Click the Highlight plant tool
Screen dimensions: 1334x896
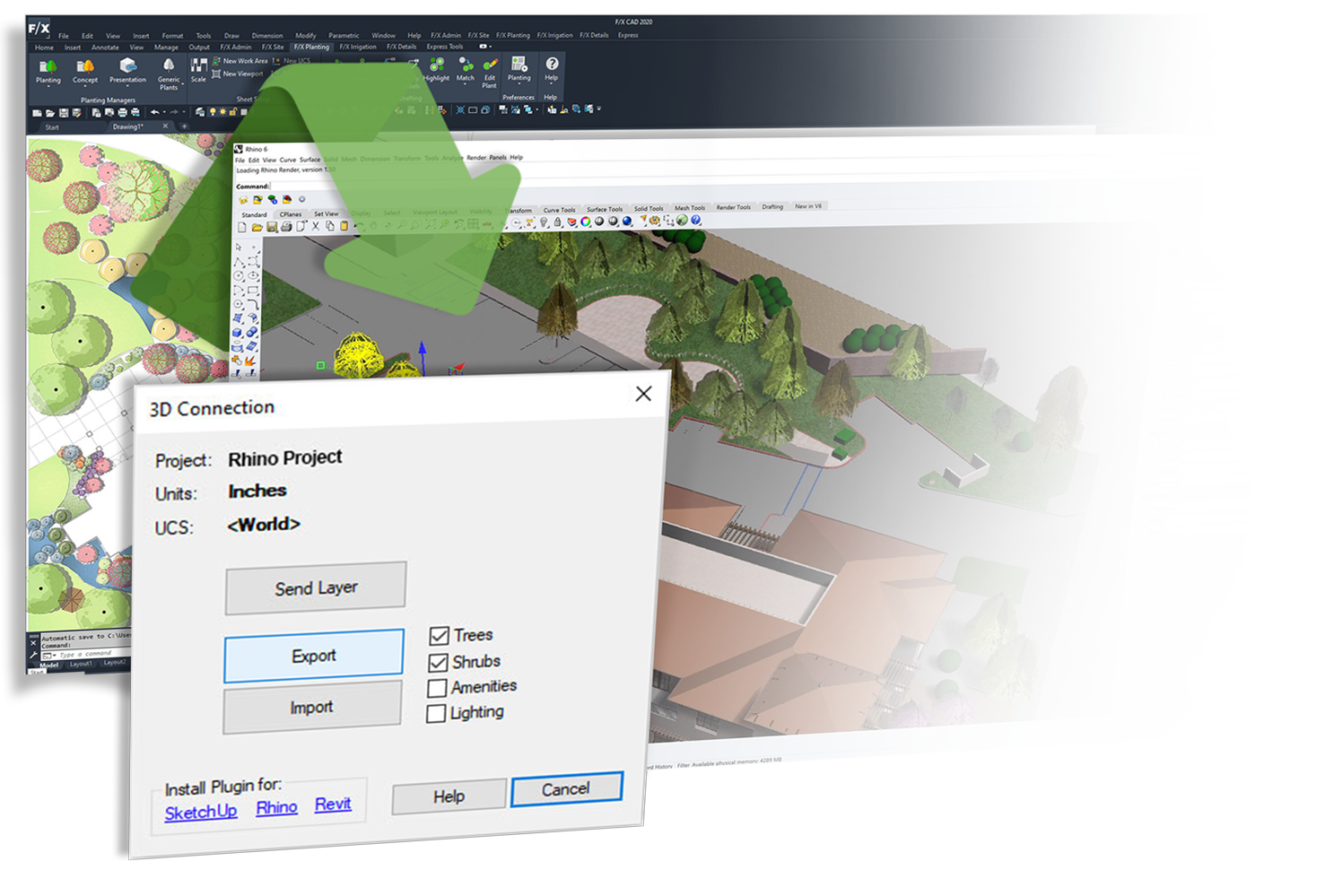coord(437,64)
